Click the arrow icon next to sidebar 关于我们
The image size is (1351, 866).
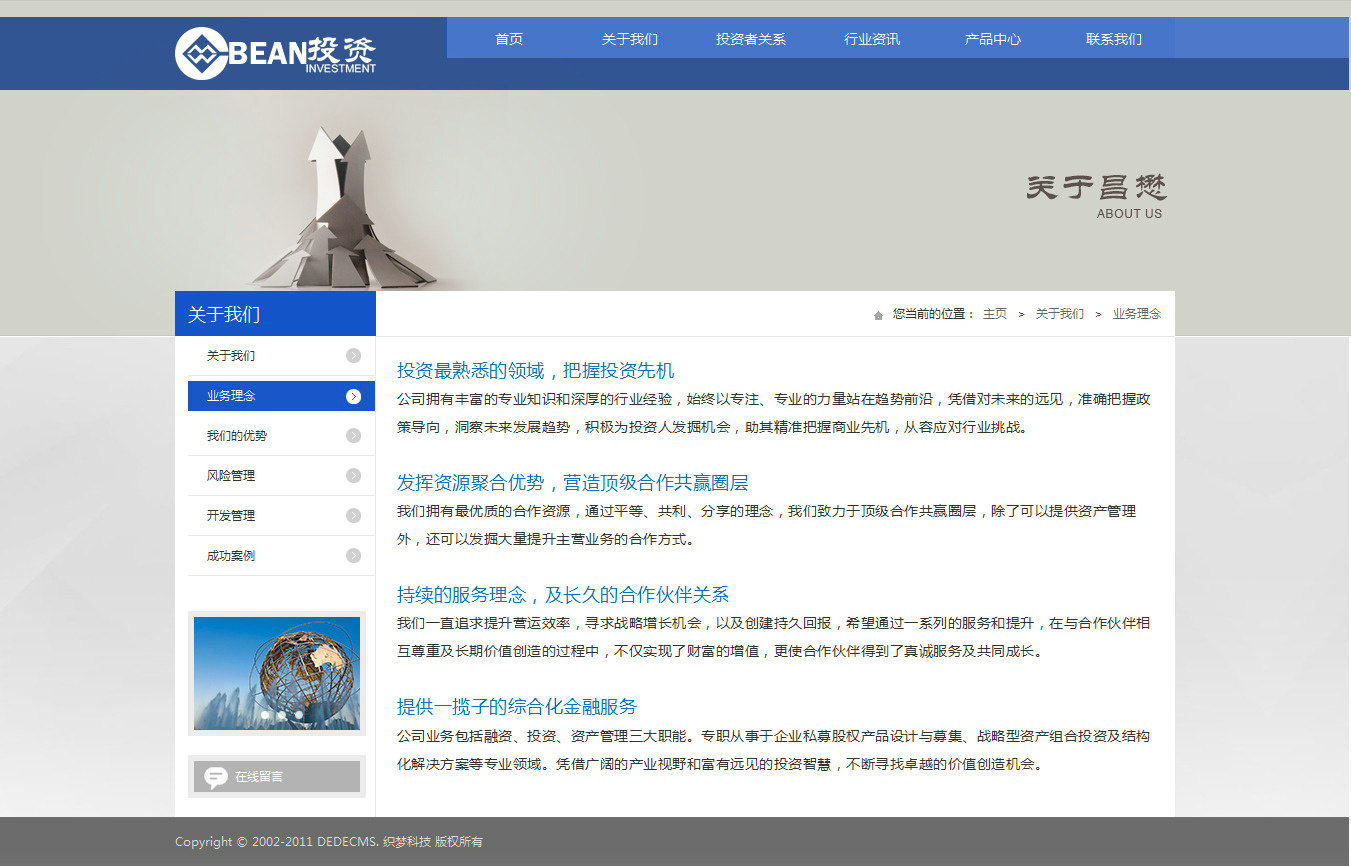click(x=353, y=356)
